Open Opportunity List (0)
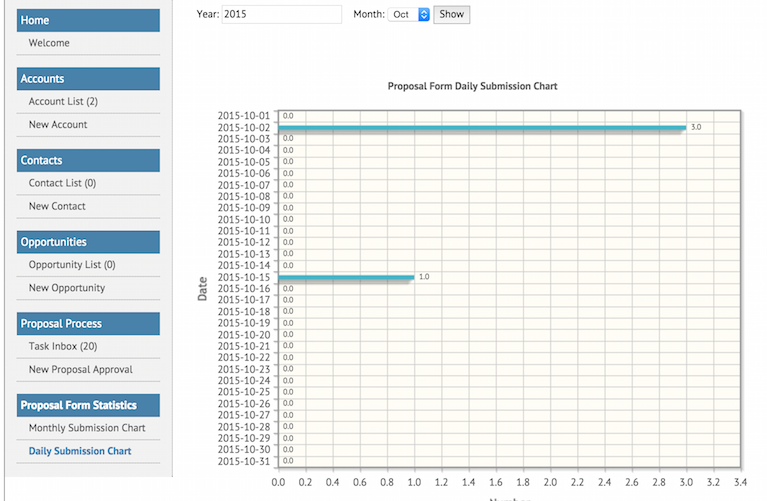Screen dimensions: 767x501 point(72,265)
